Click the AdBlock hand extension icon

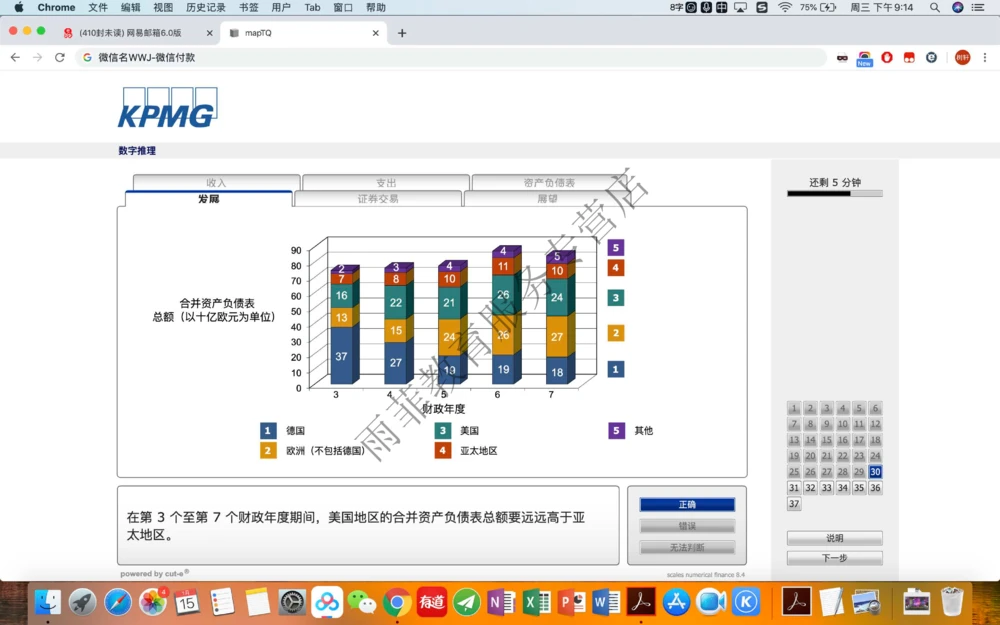(x=887, y=57)
